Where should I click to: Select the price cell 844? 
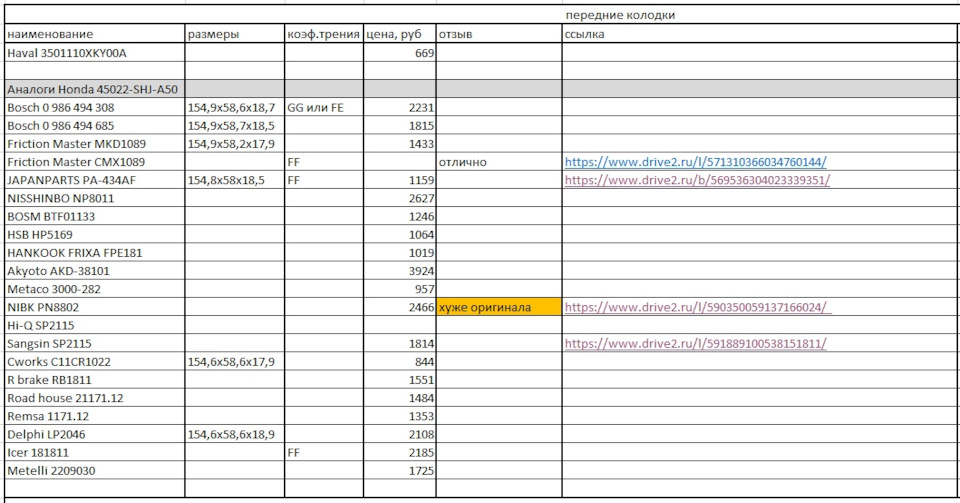coord(400,362)
